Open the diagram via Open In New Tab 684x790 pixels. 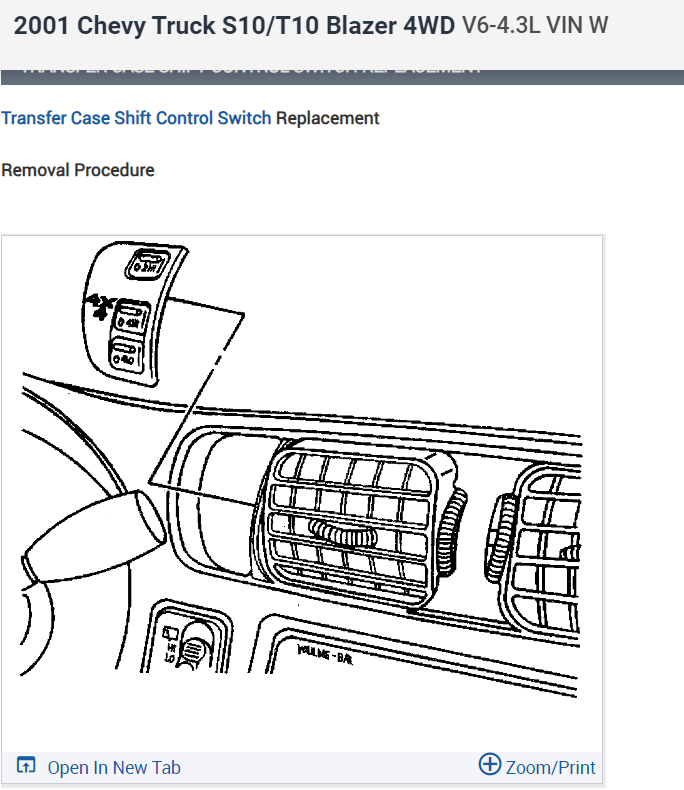point(114,768)
